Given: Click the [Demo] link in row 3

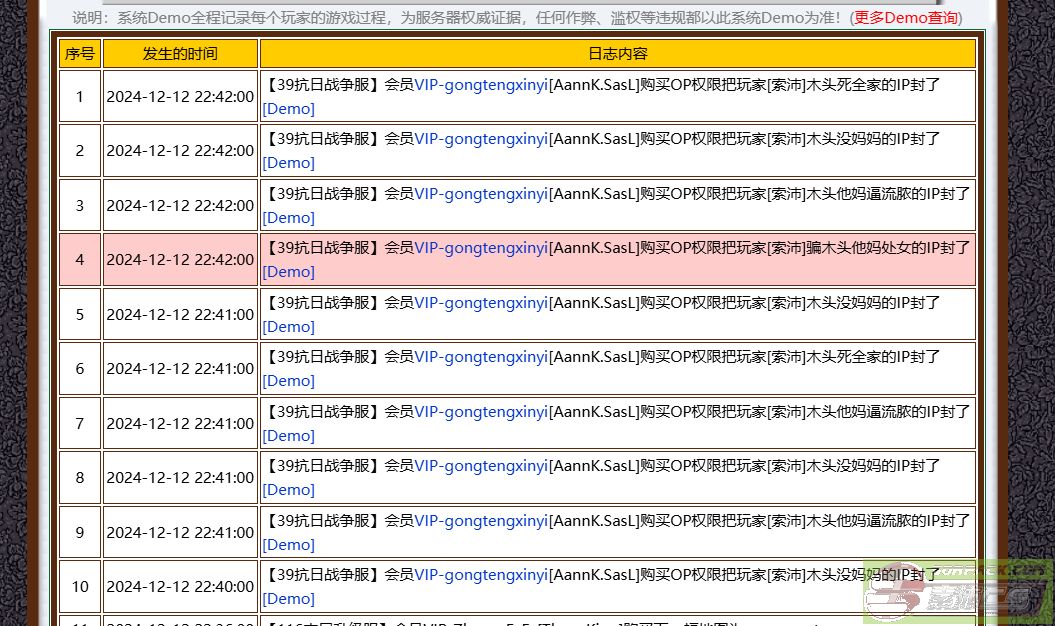Looking at the screenshot, I should pos(288,217).
